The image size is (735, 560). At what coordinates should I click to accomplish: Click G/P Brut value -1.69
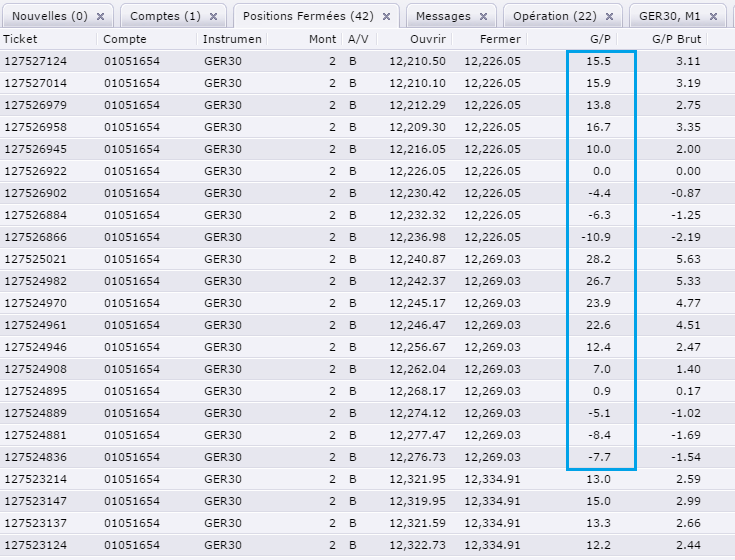[686, 435]
